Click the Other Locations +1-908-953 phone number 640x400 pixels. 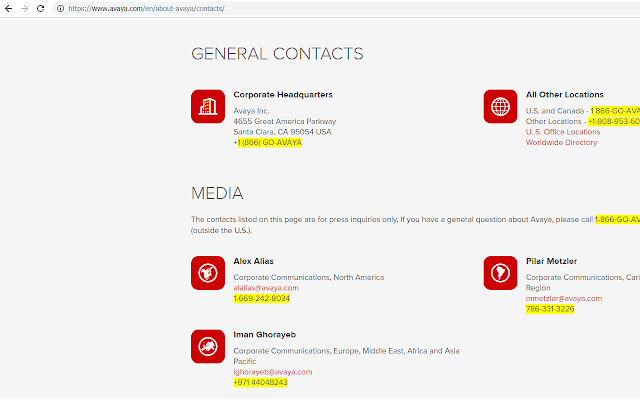[614, 121]
